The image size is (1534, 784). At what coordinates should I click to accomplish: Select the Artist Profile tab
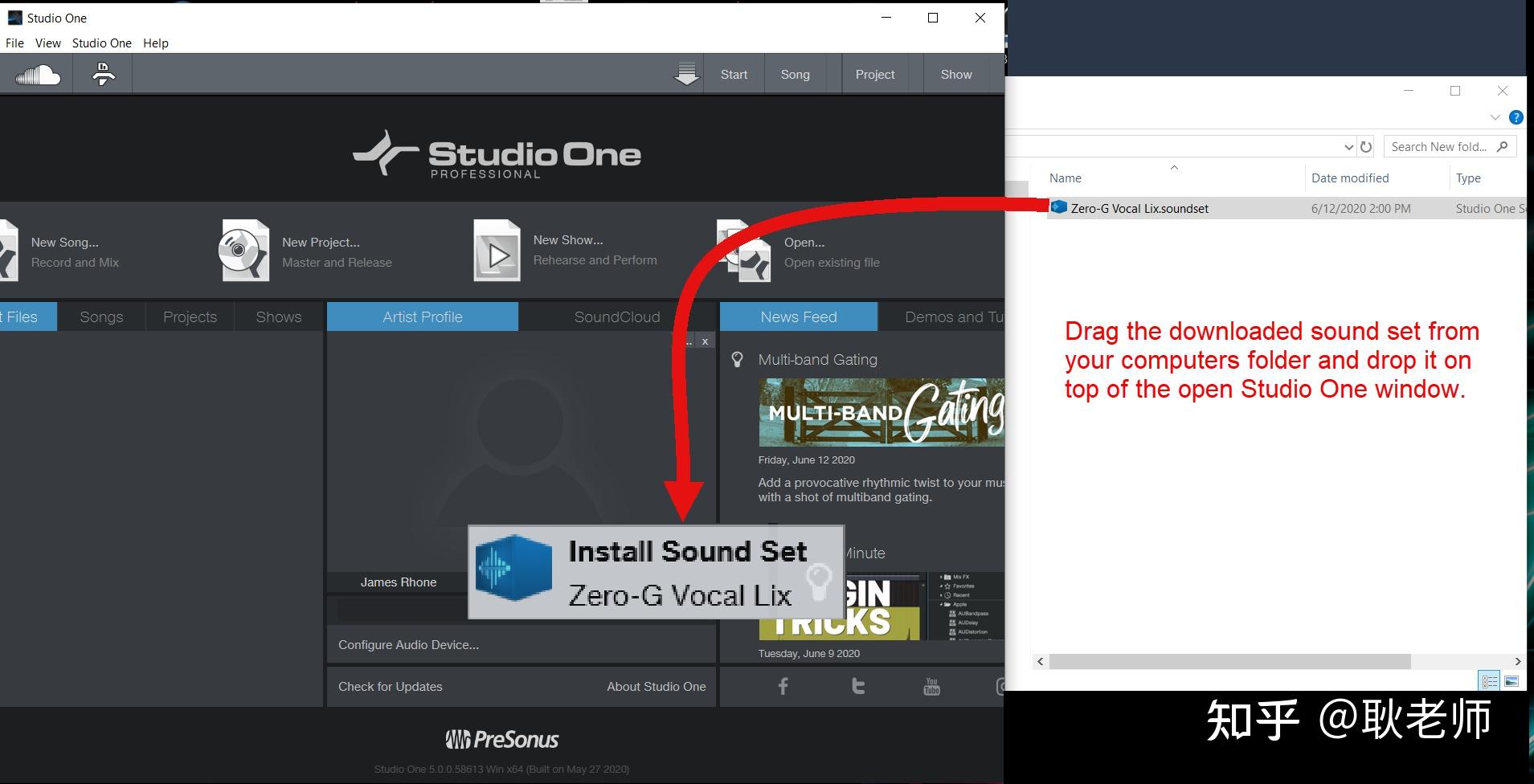[x=423, y=317]
